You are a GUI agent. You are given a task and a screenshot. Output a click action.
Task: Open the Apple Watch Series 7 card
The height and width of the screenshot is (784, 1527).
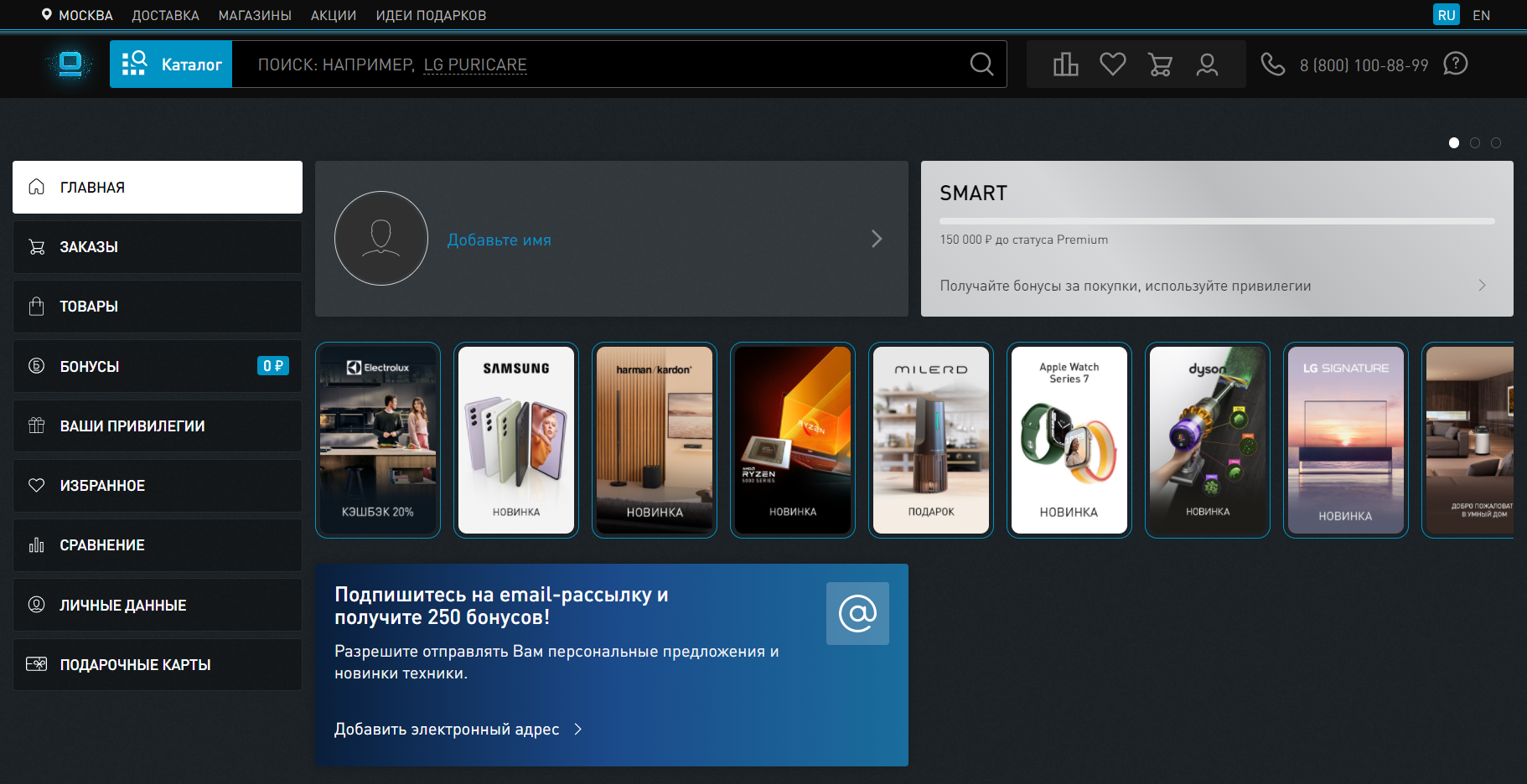coord(1069,440)
